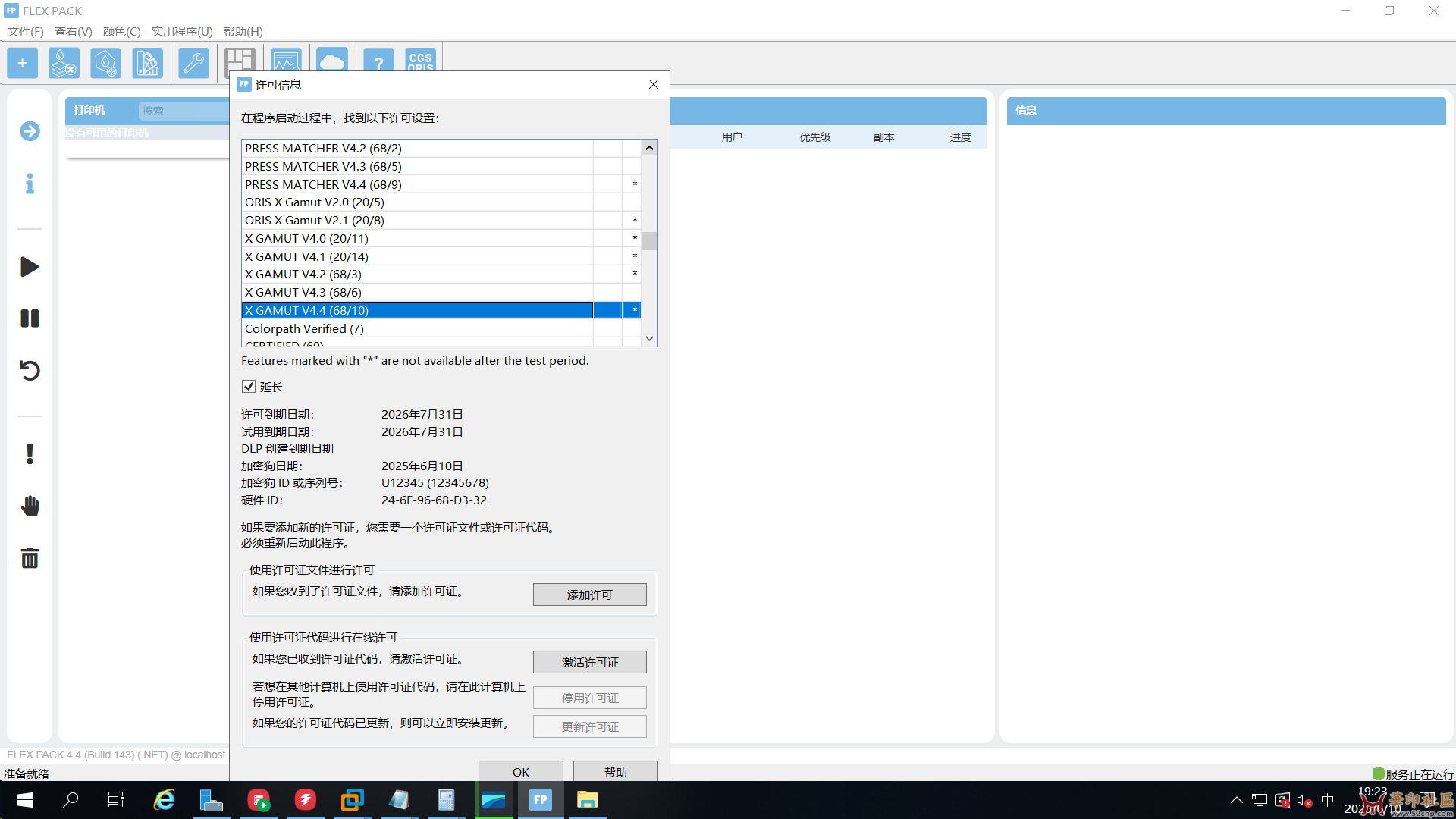Select Colorpath Verified (7) row
This screenshot has width=1456, height=819.
coord(441,328)
